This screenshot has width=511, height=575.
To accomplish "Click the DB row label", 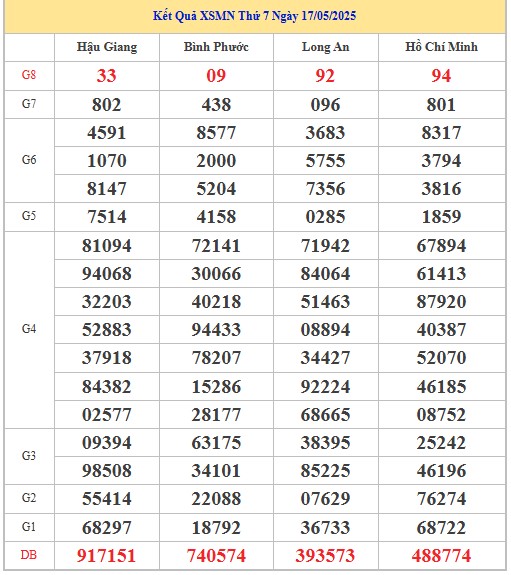I will [29, 555].
